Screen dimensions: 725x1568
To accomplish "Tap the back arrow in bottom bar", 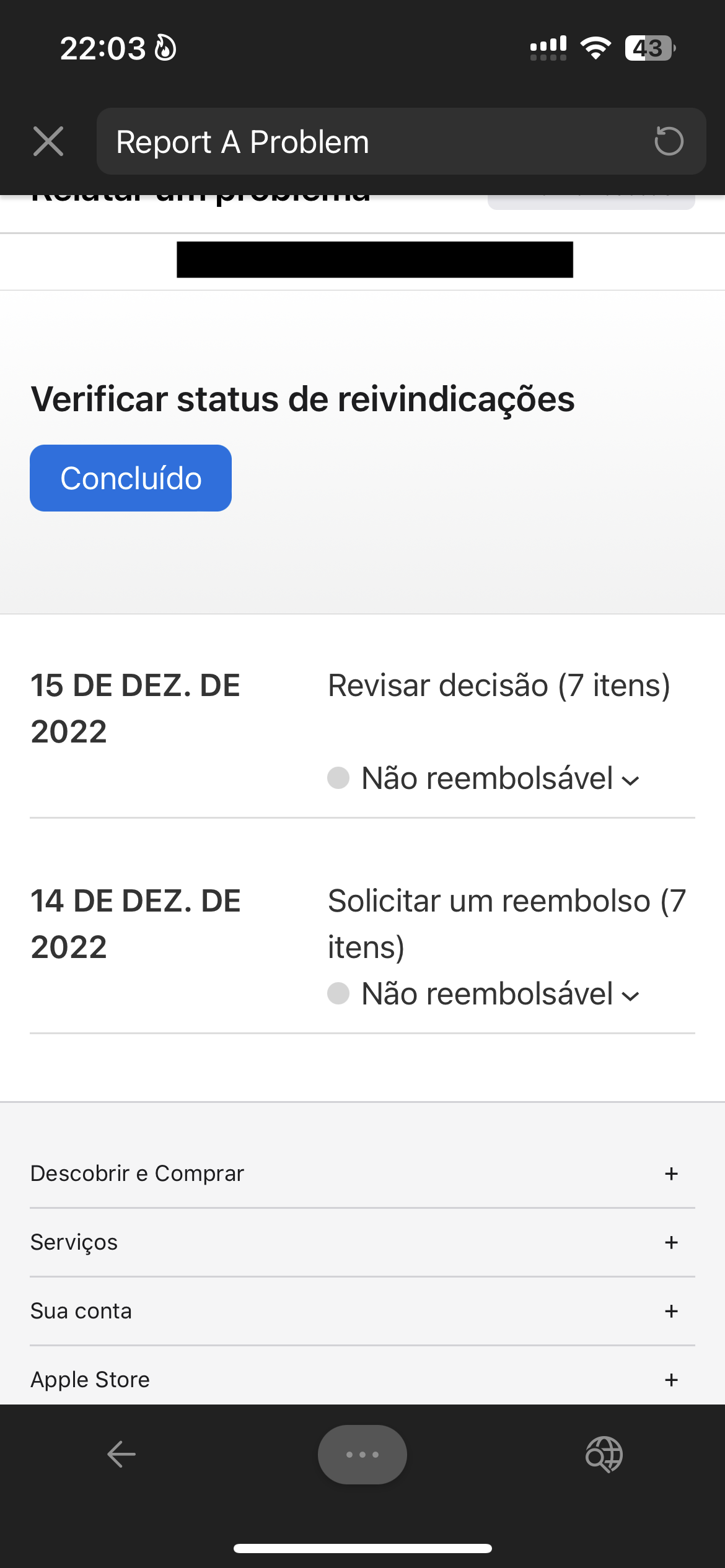I will click(121, 1454).
